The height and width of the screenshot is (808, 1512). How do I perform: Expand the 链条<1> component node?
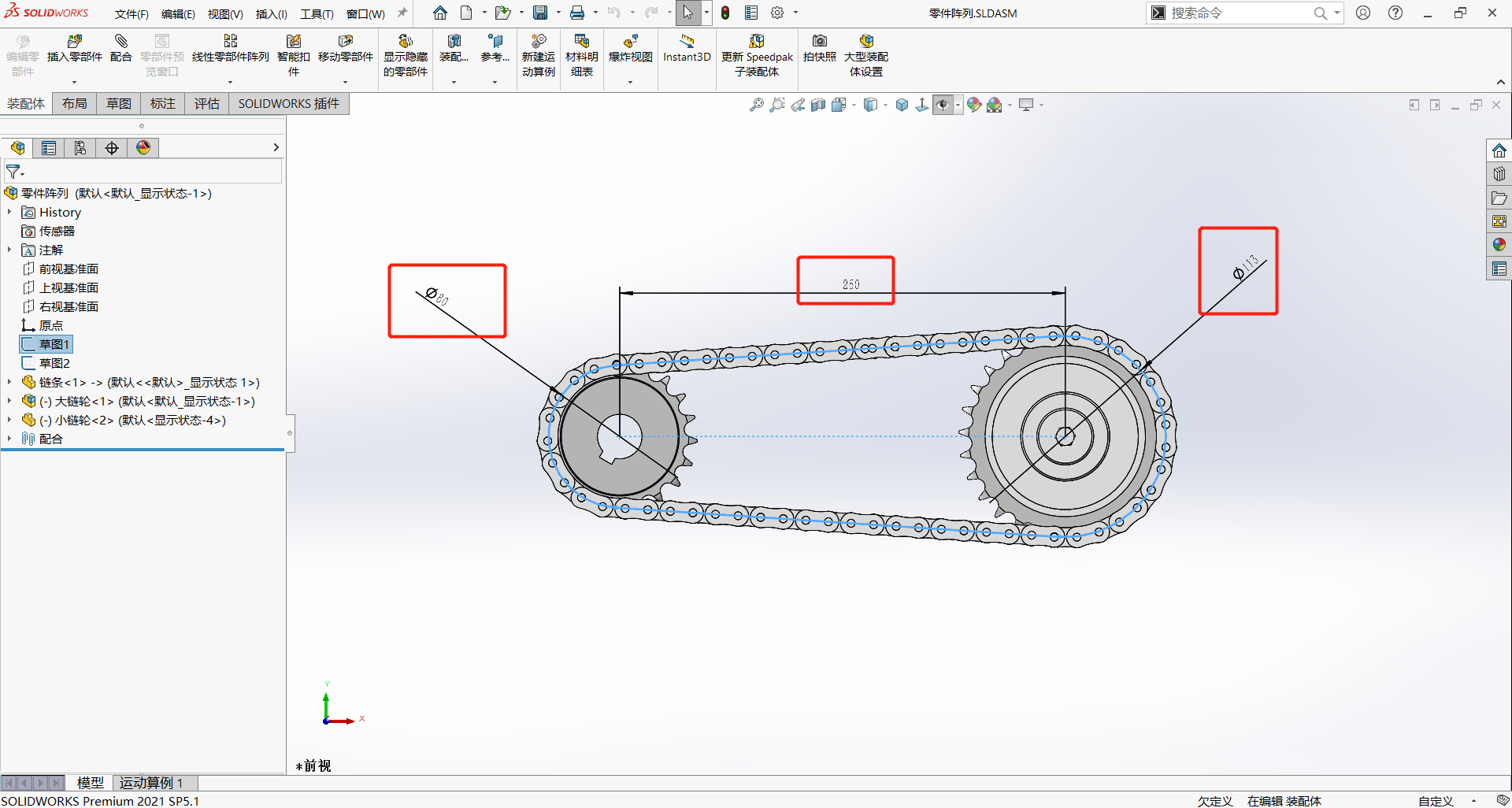pyautogui.click(x=9, y=383)
